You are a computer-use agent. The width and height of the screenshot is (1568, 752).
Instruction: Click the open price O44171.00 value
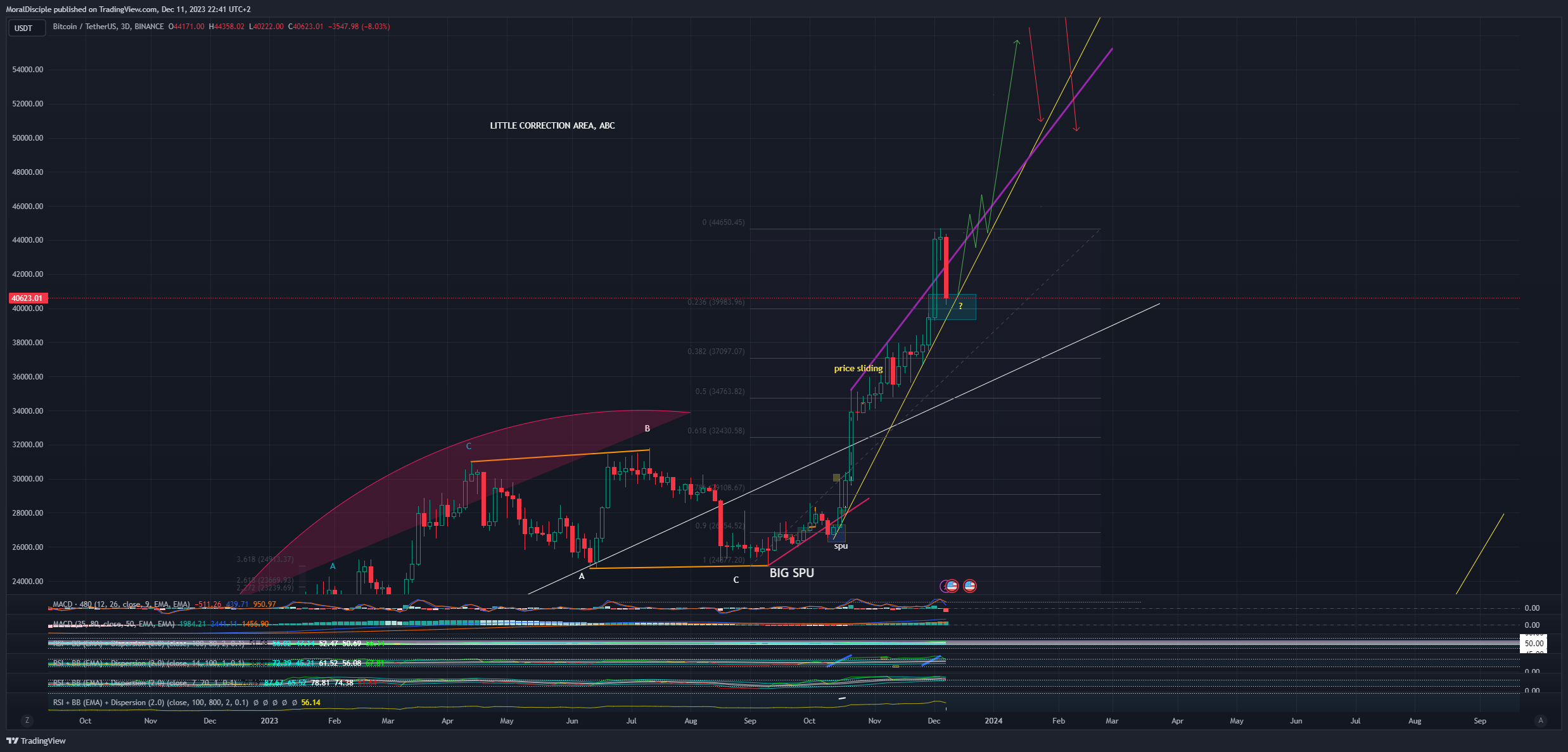click(186, 27)
